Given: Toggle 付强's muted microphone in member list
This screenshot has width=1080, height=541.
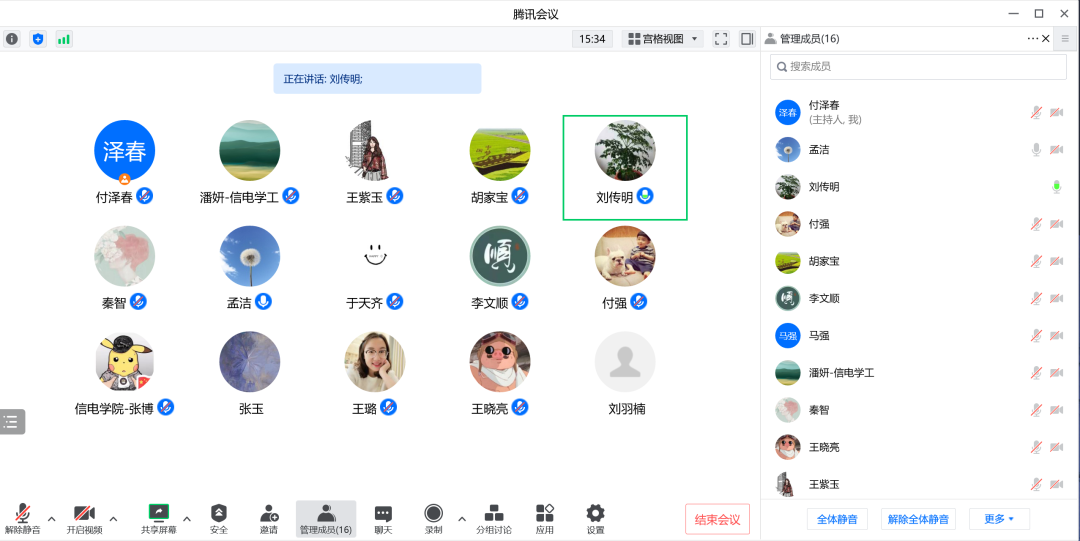Looking at the screenshot, I should point(1036,224).
